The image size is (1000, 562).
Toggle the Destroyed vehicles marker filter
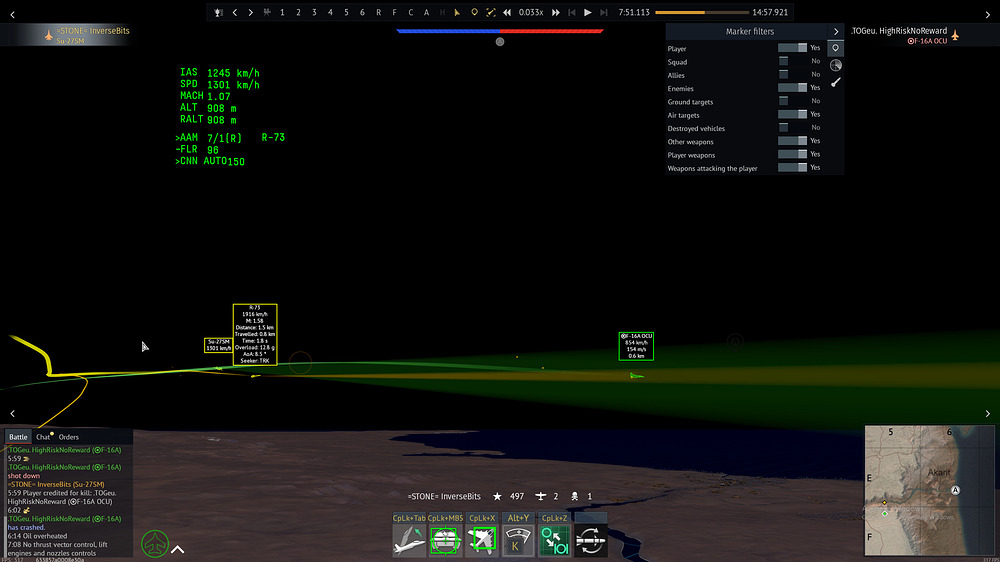click(792, 128)
